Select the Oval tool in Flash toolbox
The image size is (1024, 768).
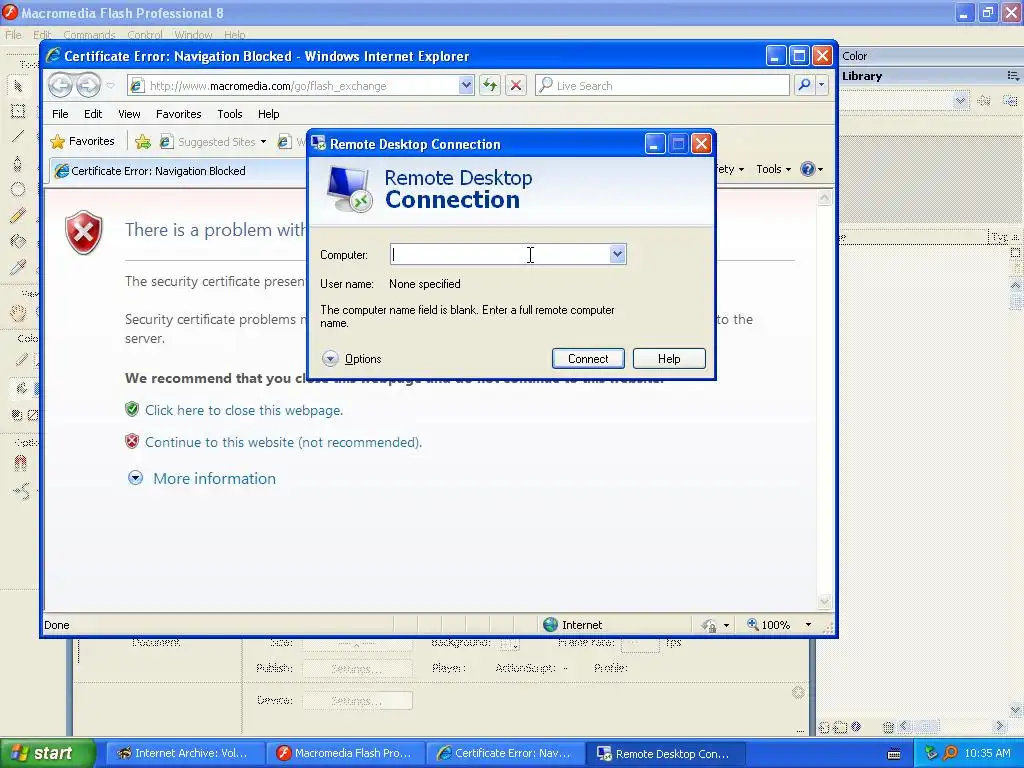coord(18,189)
